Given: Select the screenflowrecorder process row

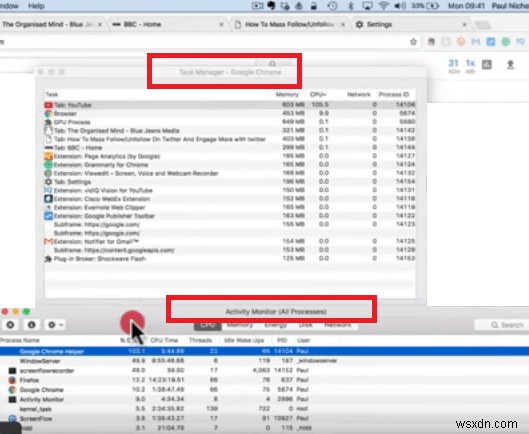Looking at the screenshot, I should [x=264, y=371].
